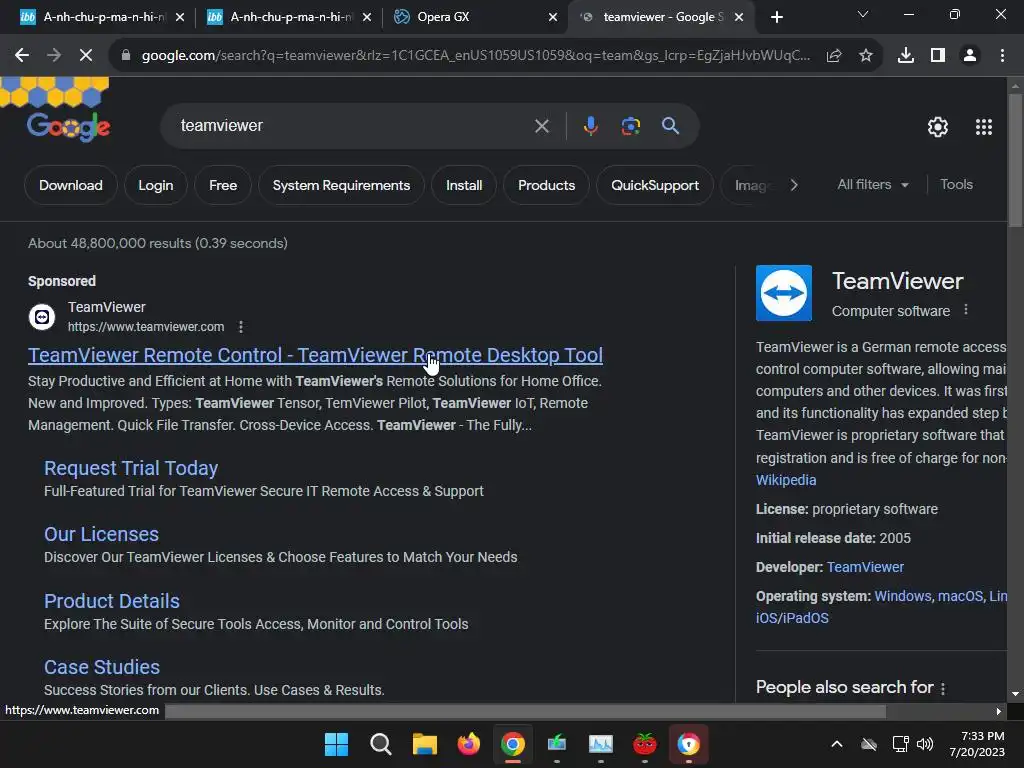Select the Products filter chip
Screen dimensions: 1024x768
(x=546, y=185)
